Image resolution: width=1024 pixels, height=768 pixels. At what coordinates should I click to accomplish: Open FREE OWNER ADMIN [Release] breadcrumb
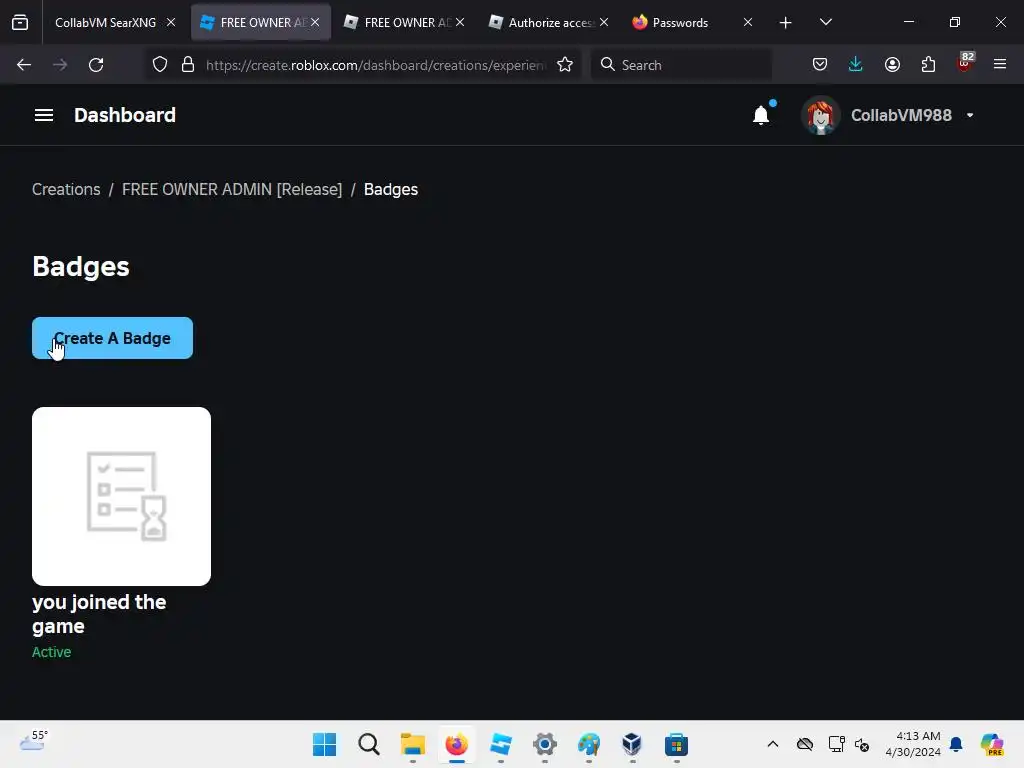click(232, 189)
